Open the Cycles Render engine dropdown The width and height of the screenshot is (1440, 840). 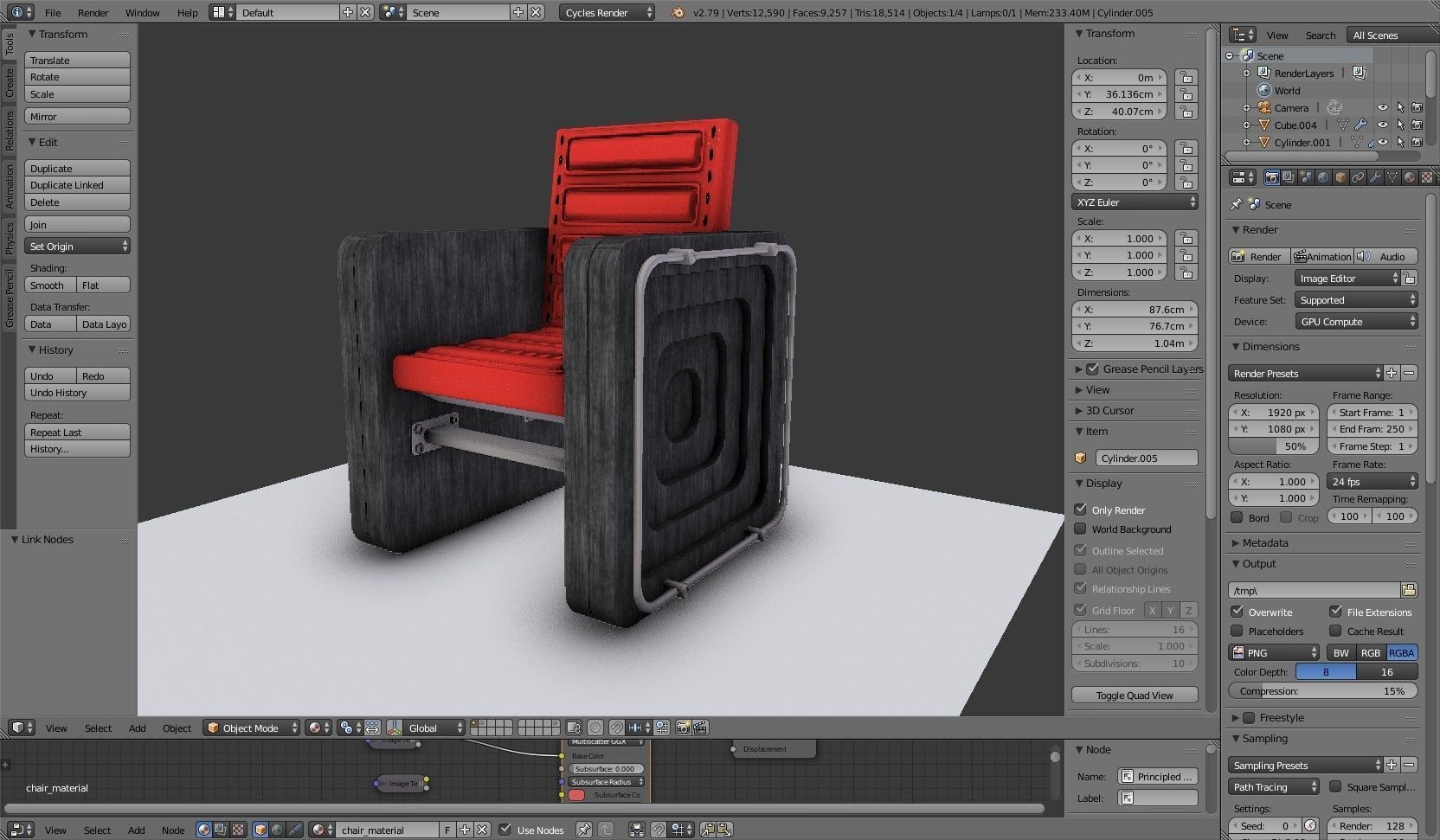tap(607, 12)
